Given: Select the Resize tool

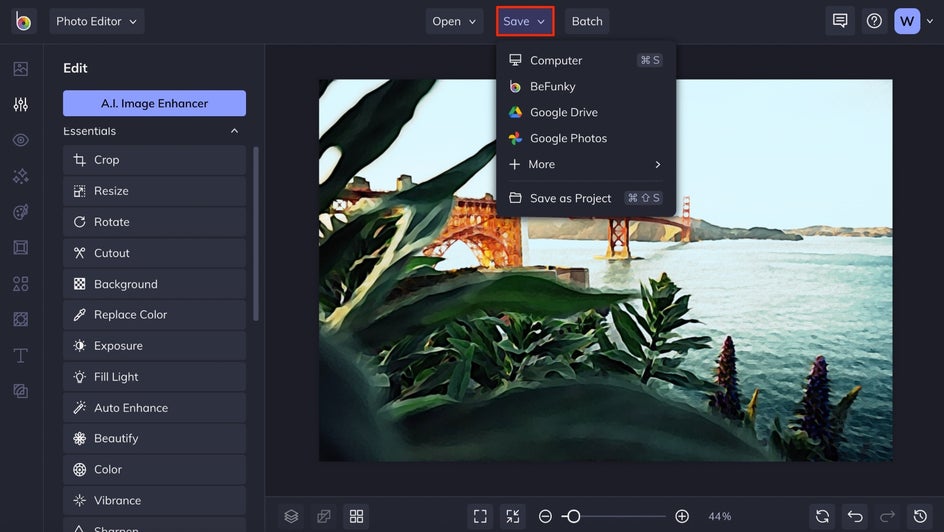Looking at the screenshot, I should [154, 191].
